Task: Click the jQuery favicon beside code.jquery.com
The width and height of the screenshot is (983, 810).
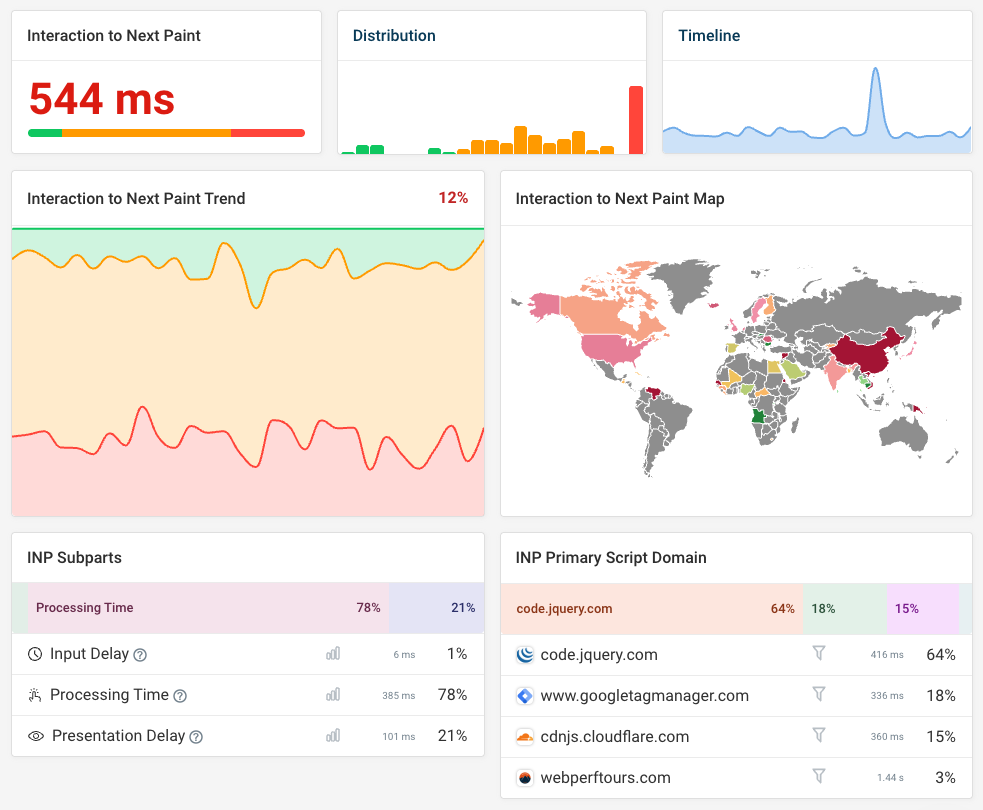Action: point(524,654)
